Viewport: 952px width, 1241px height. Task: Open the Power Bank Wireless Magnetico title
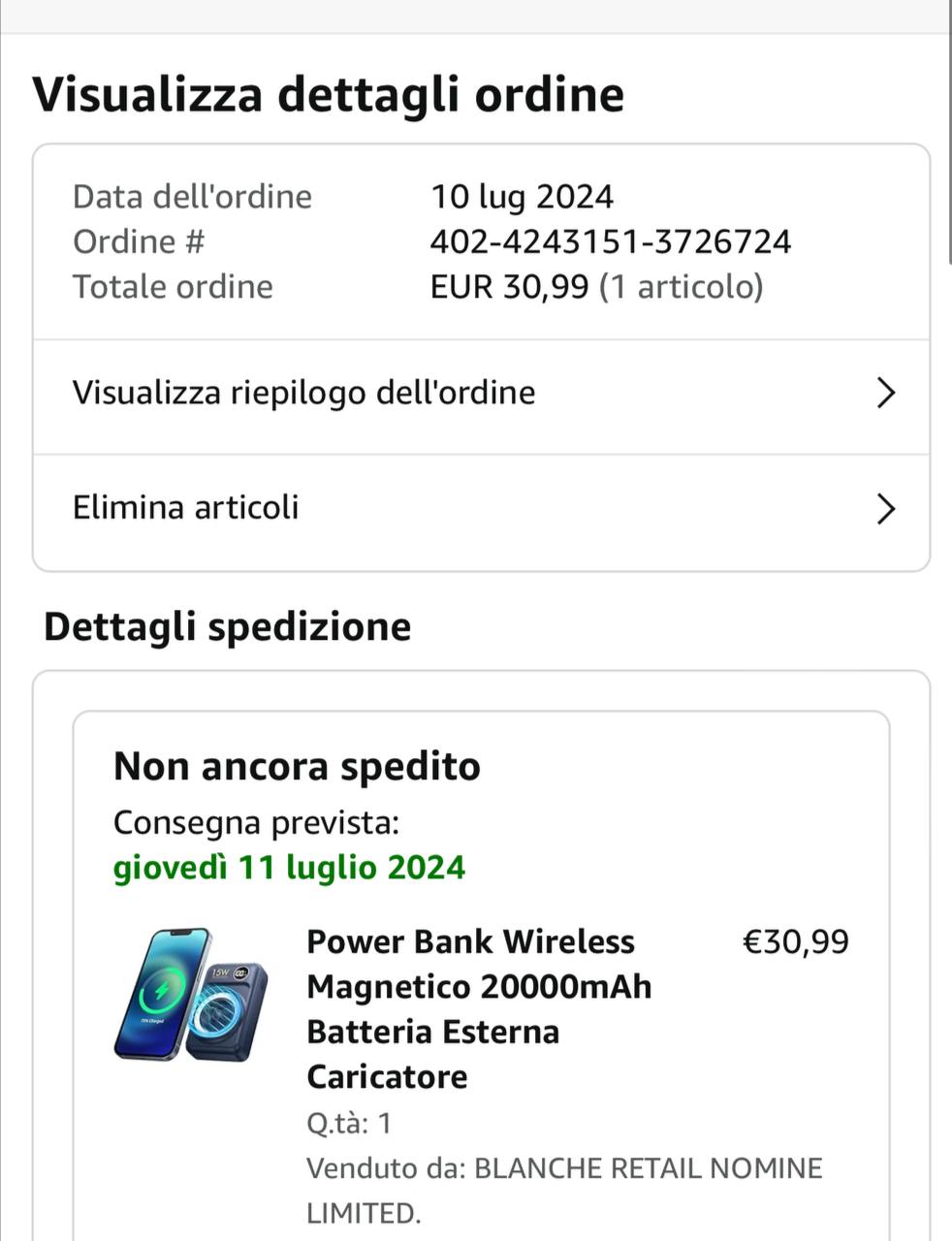479,1009
